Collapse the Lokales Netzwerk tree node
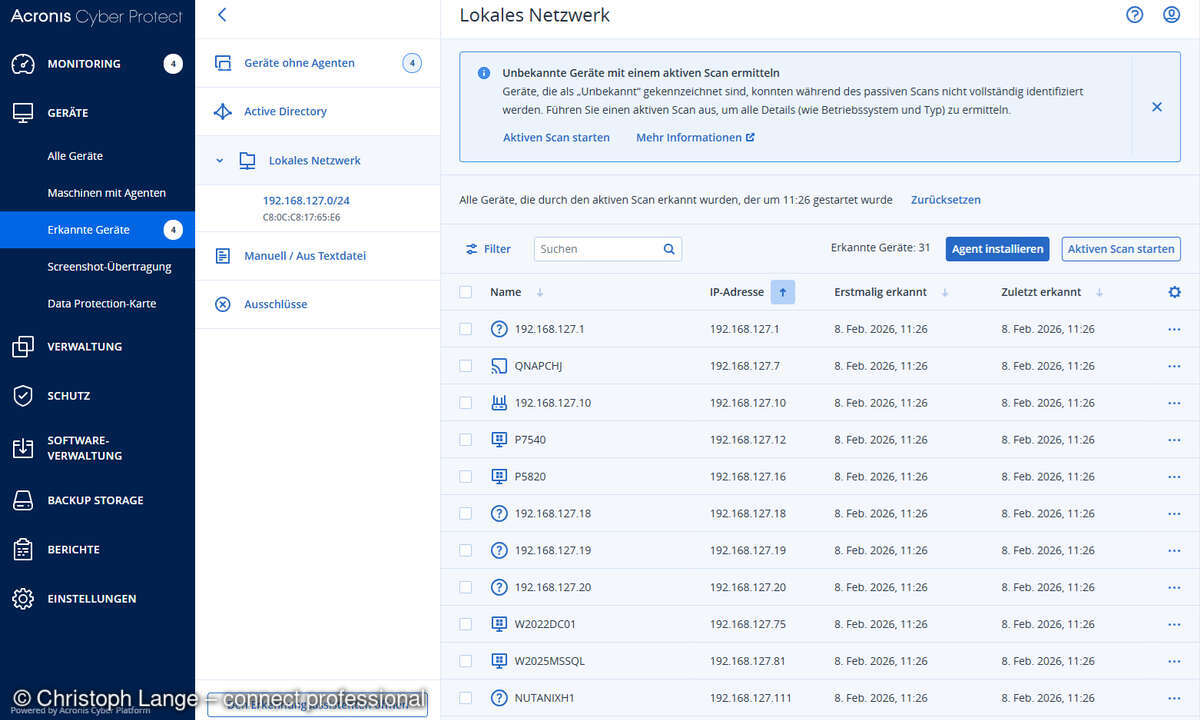1200x720 pixels. pyautogui.click(x=220, y=160)
